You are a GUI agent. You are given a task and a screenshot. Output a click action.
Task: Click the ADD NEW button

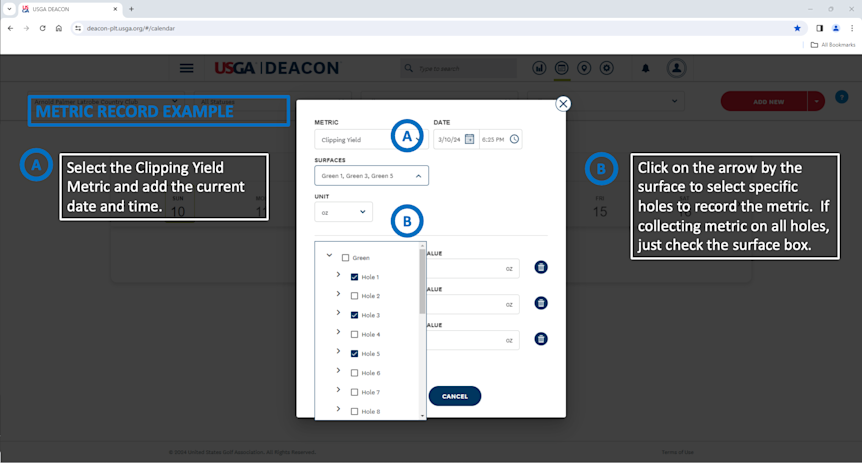(765, 102)
